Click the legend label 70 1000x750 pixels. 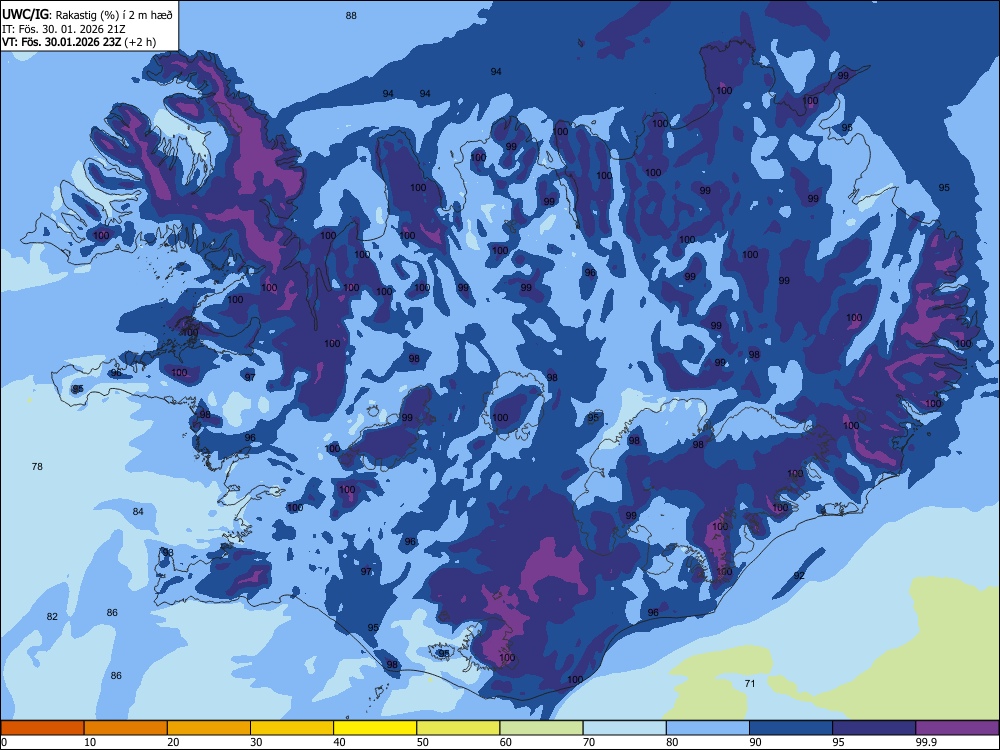coord(589,742)
